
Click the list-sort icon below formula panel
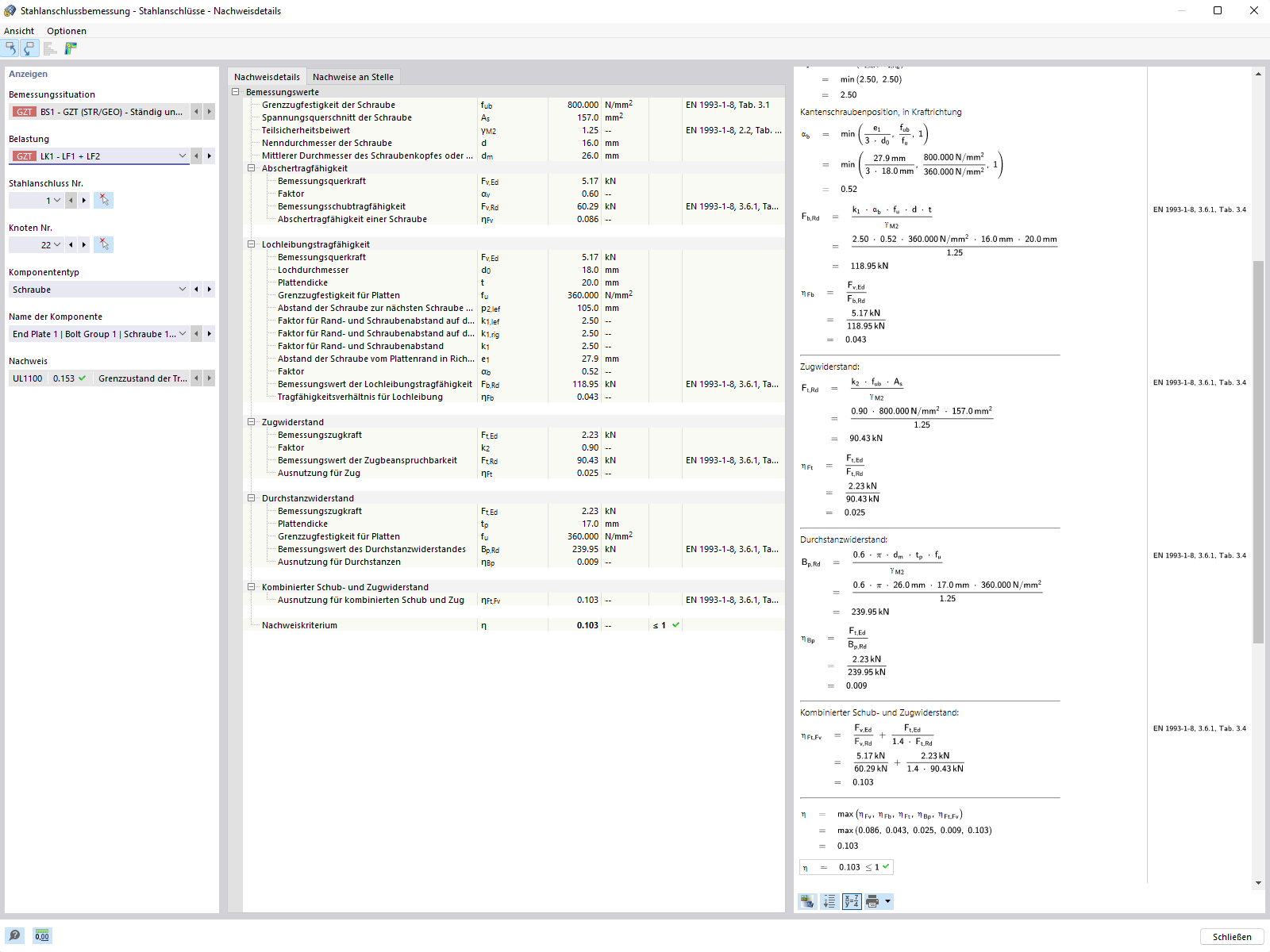829,901
